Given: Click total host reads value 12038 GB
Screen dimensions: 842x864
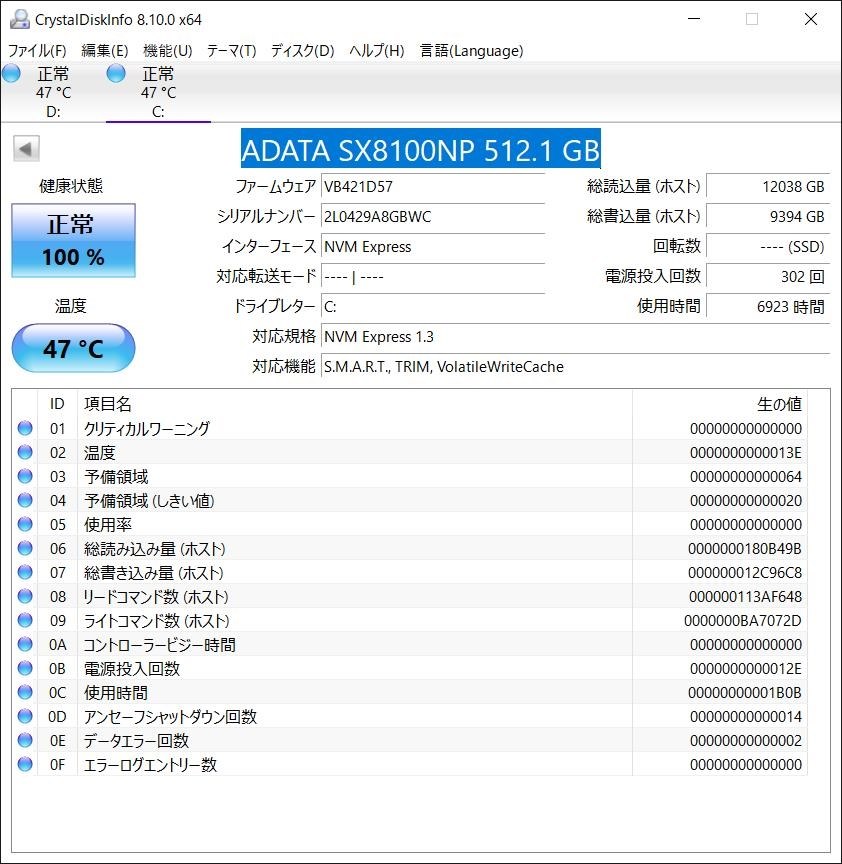Looking at the screenshot, I should click(x=768, y=186).
